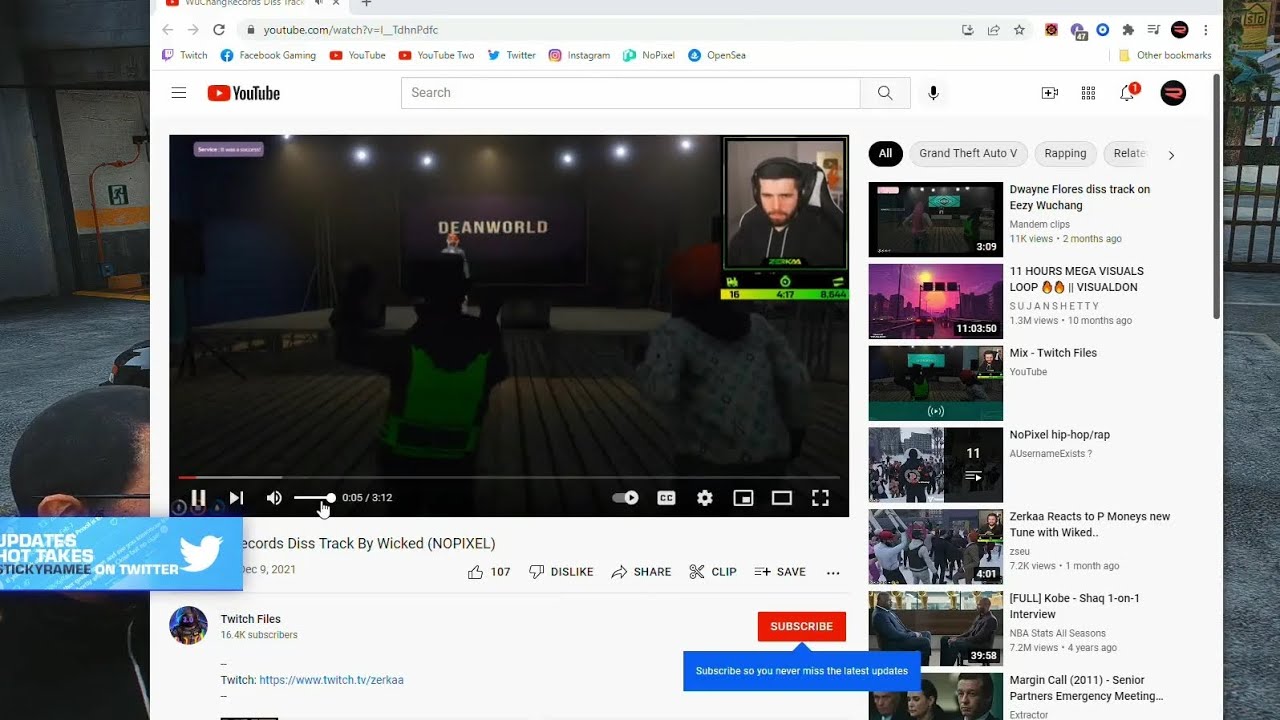The width and height of the screenshot is (1280, 720).
Task: Open the Create video camera icon
Action: [x=1050, y=93]
